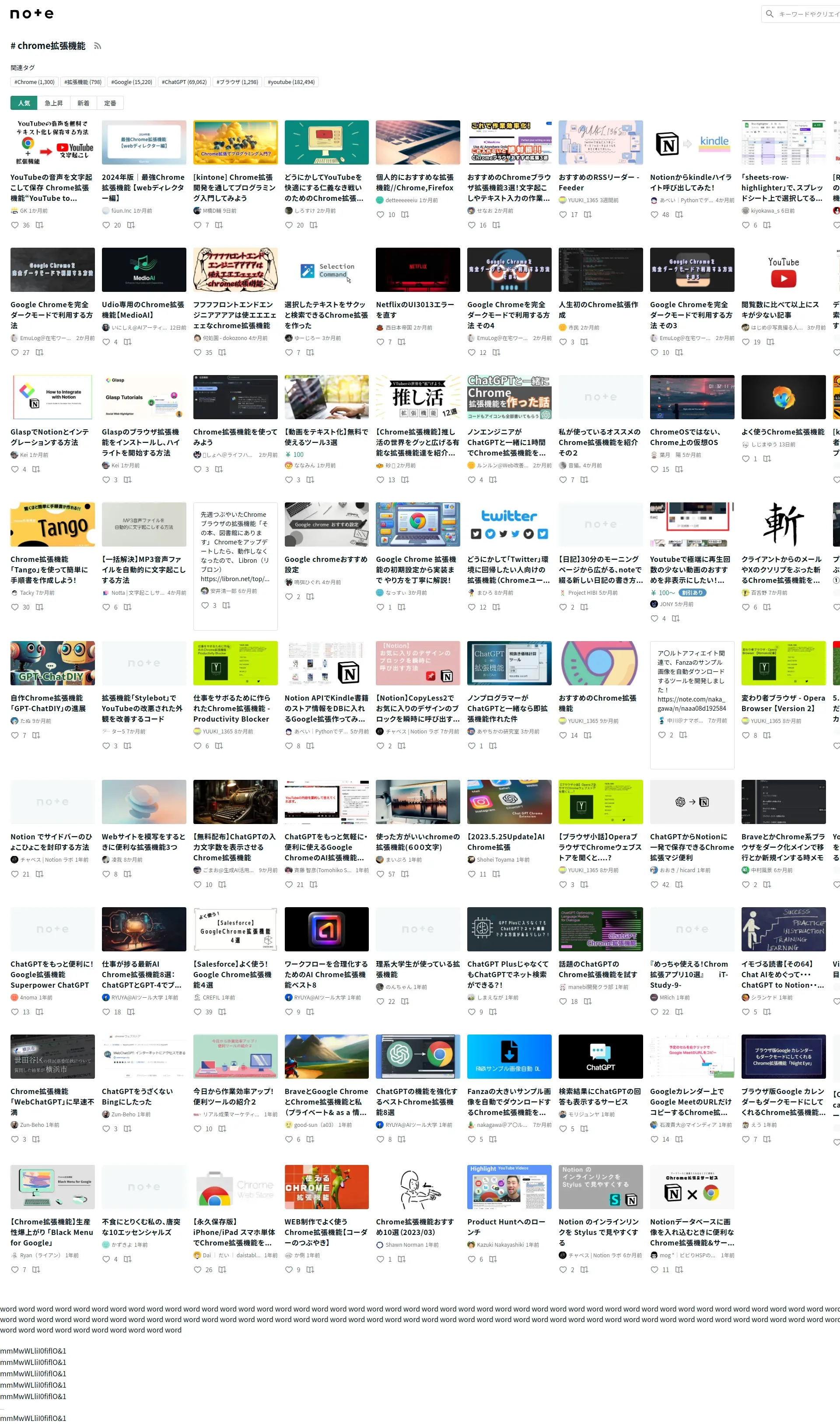Viewport: 840px width, 1424px height.
Task: Open the libron.net link text article
Action: [235, 547]
